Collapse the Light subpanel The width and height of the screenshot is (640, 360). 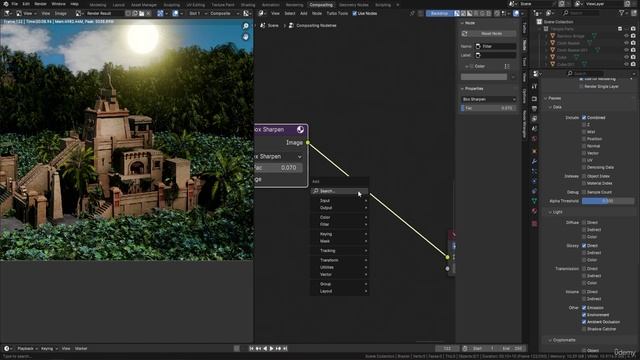coord(555,212)
